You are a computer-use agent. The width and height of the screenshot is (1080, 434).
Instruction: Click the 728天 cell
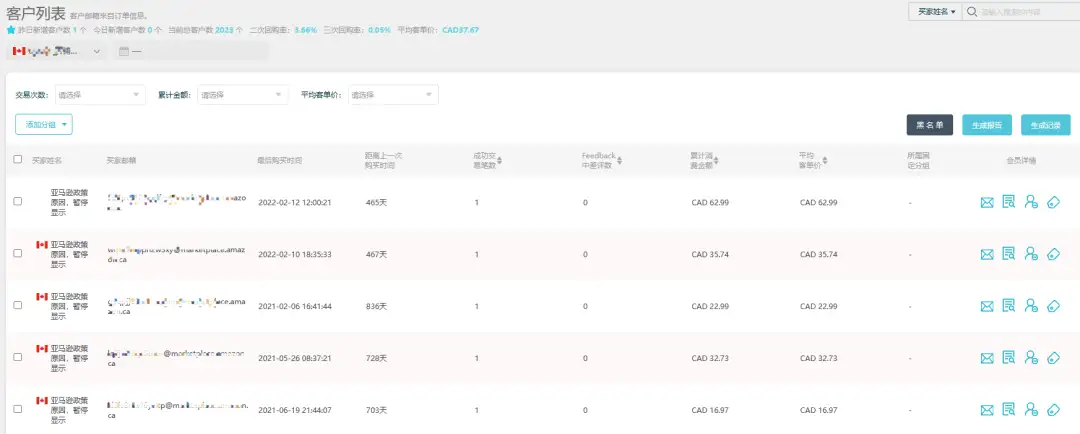376,358
